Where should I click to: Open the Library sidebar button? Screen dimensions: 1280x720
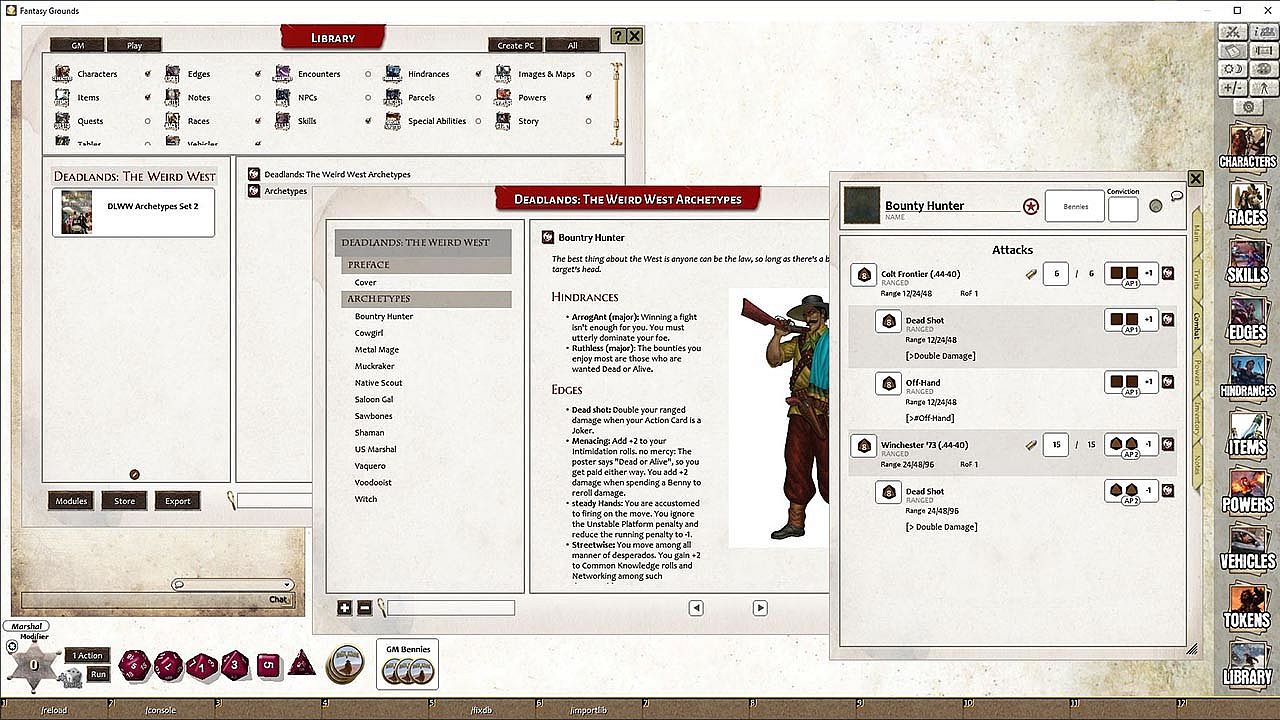tap(1247, 663)
